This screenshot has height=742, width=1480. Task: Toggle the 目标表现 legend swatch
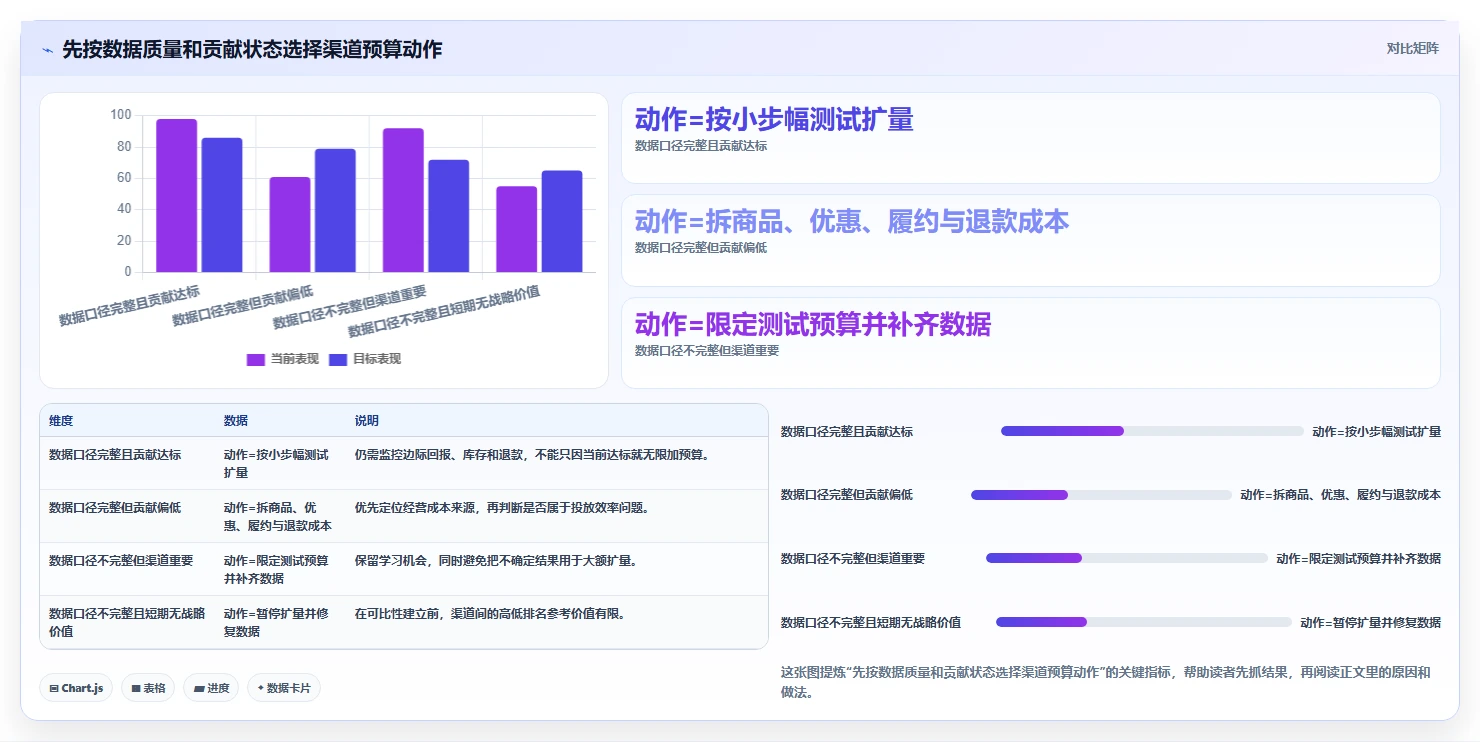[x=338, y=359]
